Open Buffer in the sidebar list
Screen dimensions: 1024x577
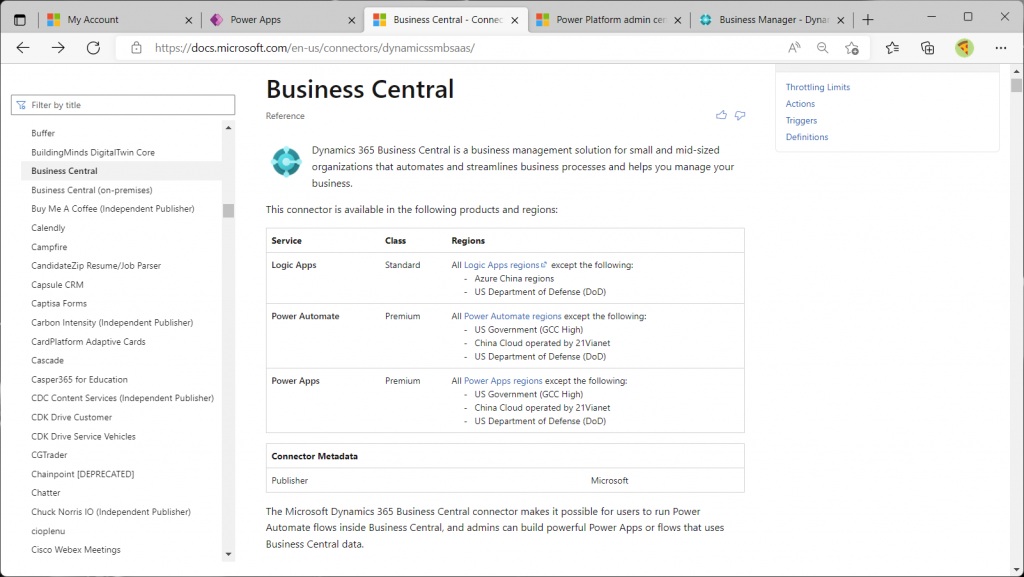pos(43,133)
